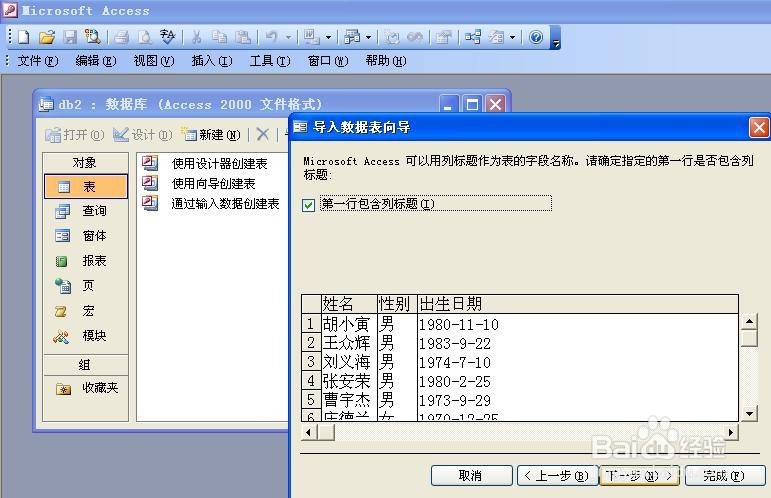Click the Properties toolbar icon
Image resolution: width=771 pixels, height=498 pixels.
point(444,37)
